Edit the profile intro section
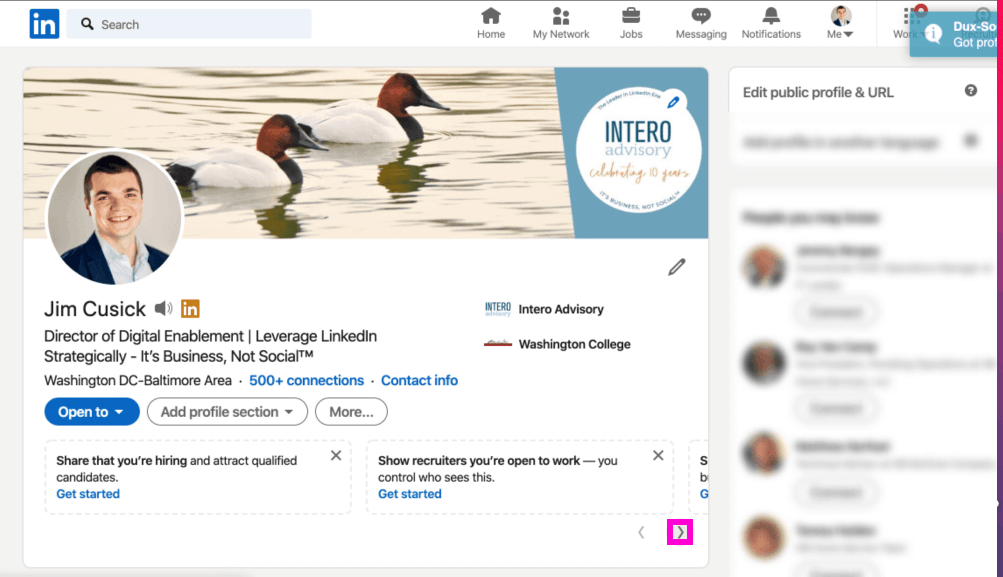The height and width of the screenshot is (577, 1003). tap(677, 266)
